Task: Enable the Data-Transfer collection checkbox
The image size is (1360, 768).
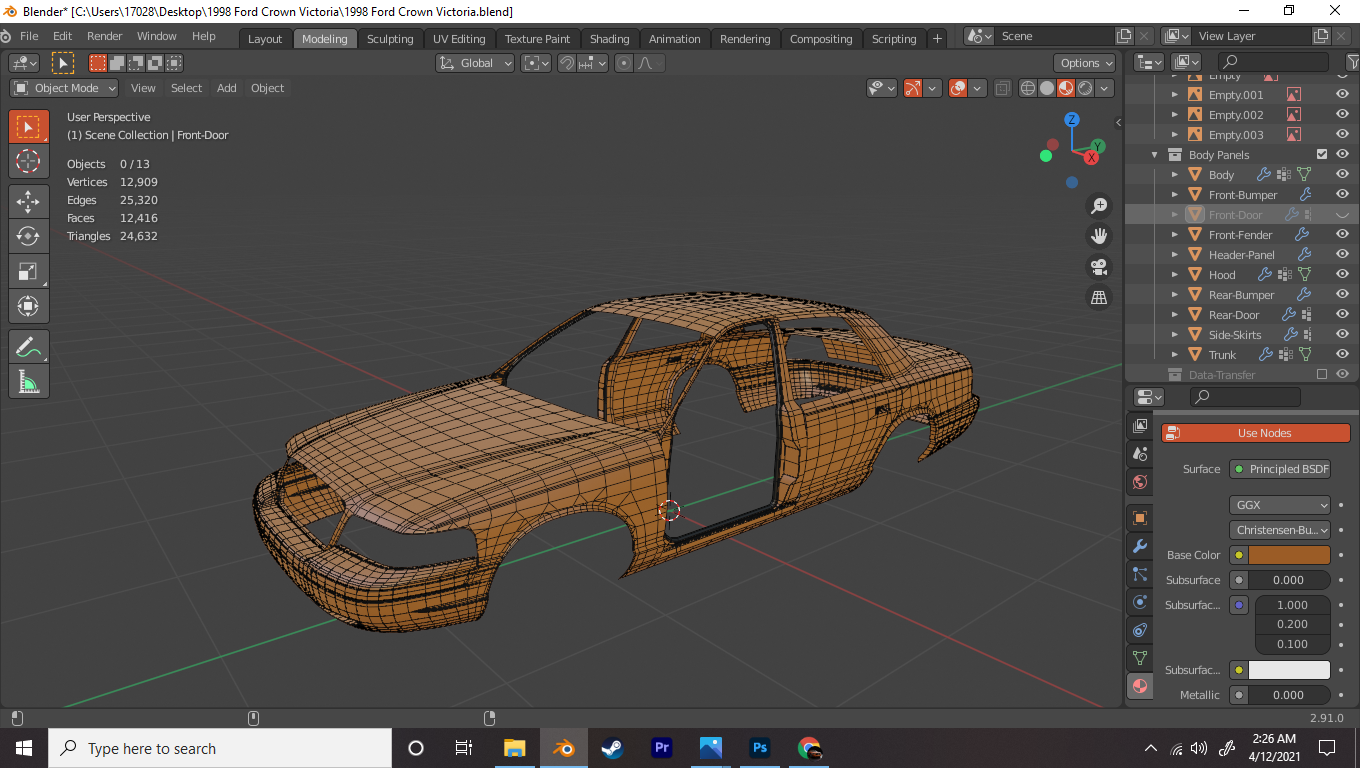Action: coord(1322,374)
